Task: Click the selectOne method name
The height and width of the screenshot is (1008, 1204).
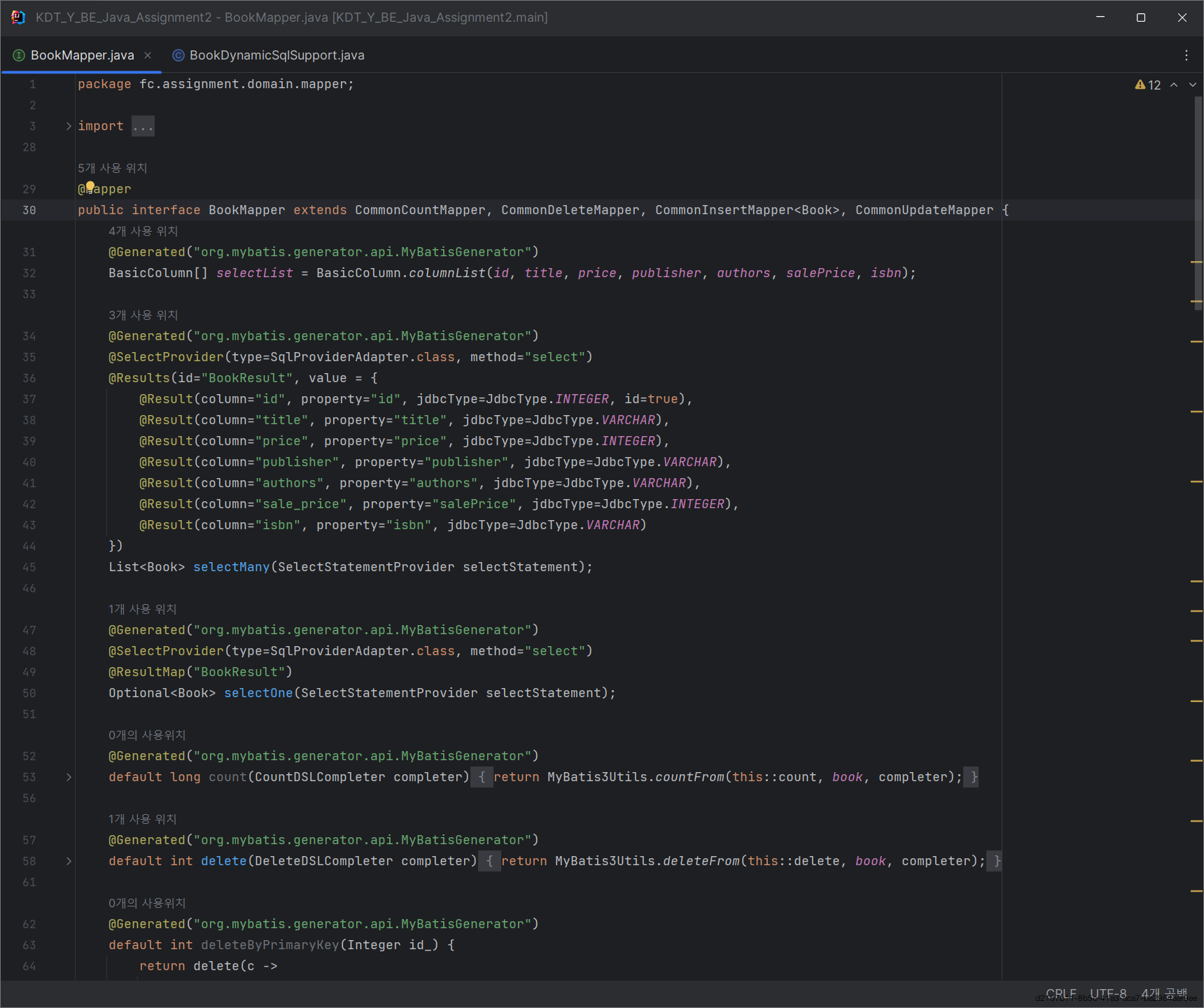Action: (258, 693)
